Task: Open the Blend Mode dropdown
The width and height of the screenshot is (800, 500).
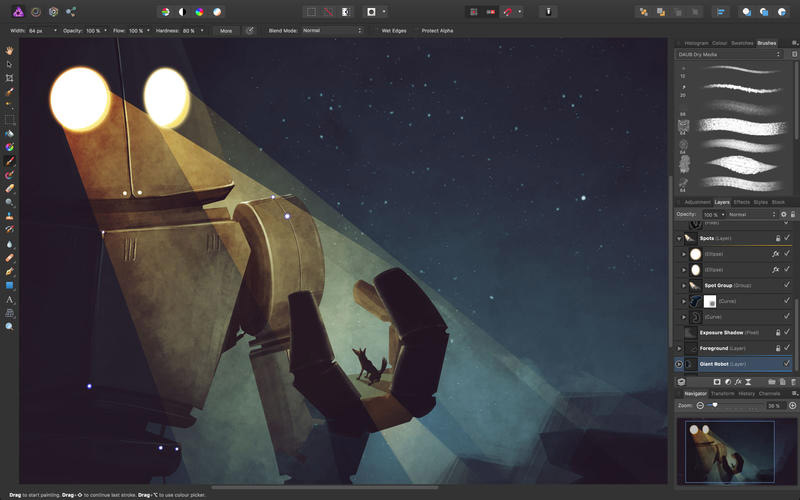Action: [332, 31]
